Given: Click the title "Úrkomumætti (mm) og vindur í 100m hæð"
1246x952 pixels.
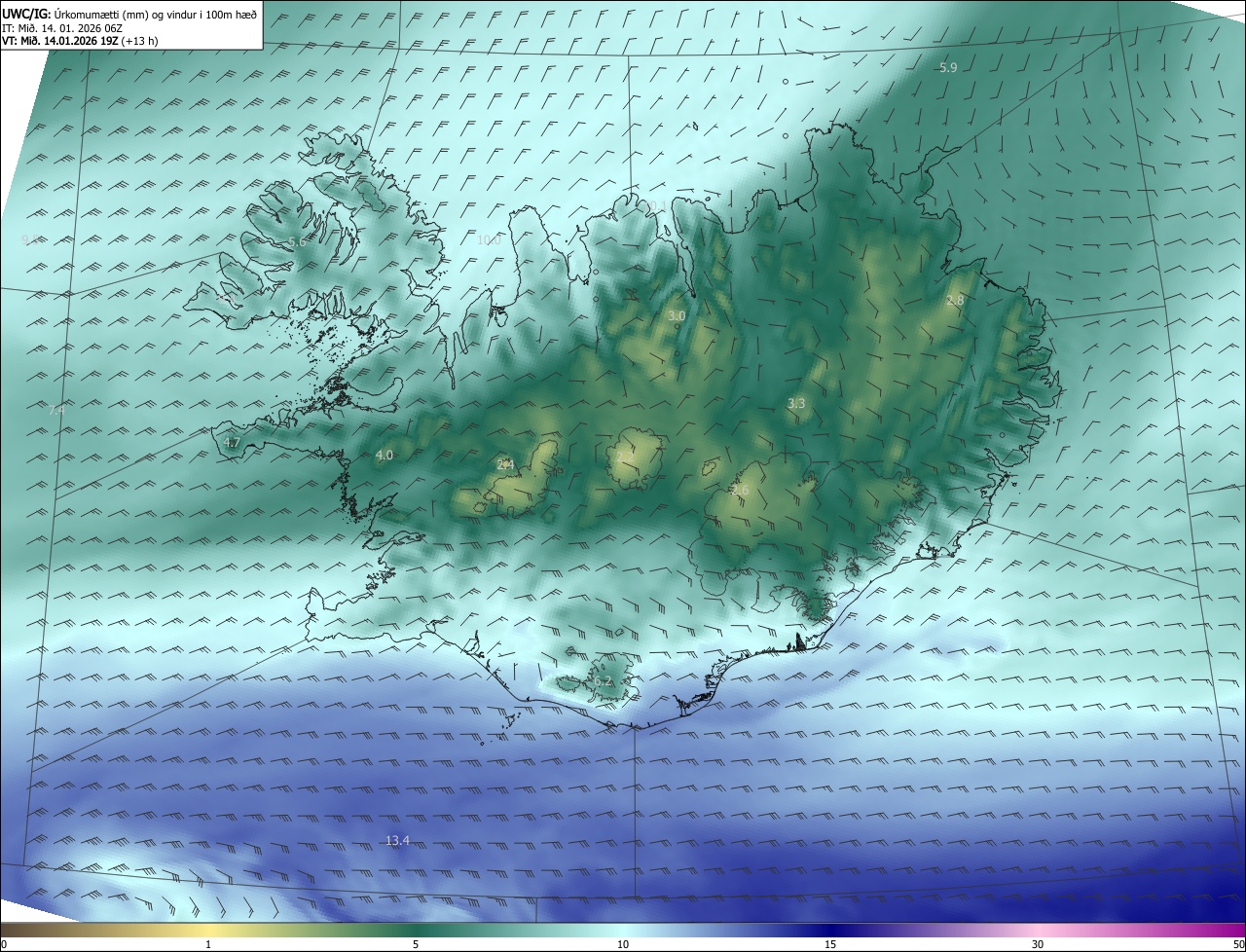Looking at the screenshot, I should coord(155,14).
